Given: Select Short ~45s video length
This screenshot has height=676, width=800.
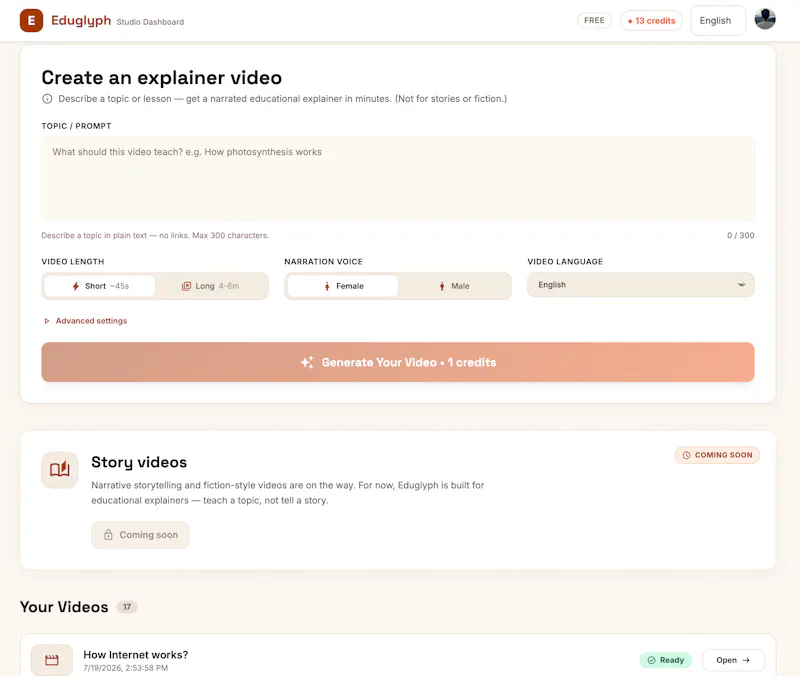Looking at the screenshot, I should [100, 286].
